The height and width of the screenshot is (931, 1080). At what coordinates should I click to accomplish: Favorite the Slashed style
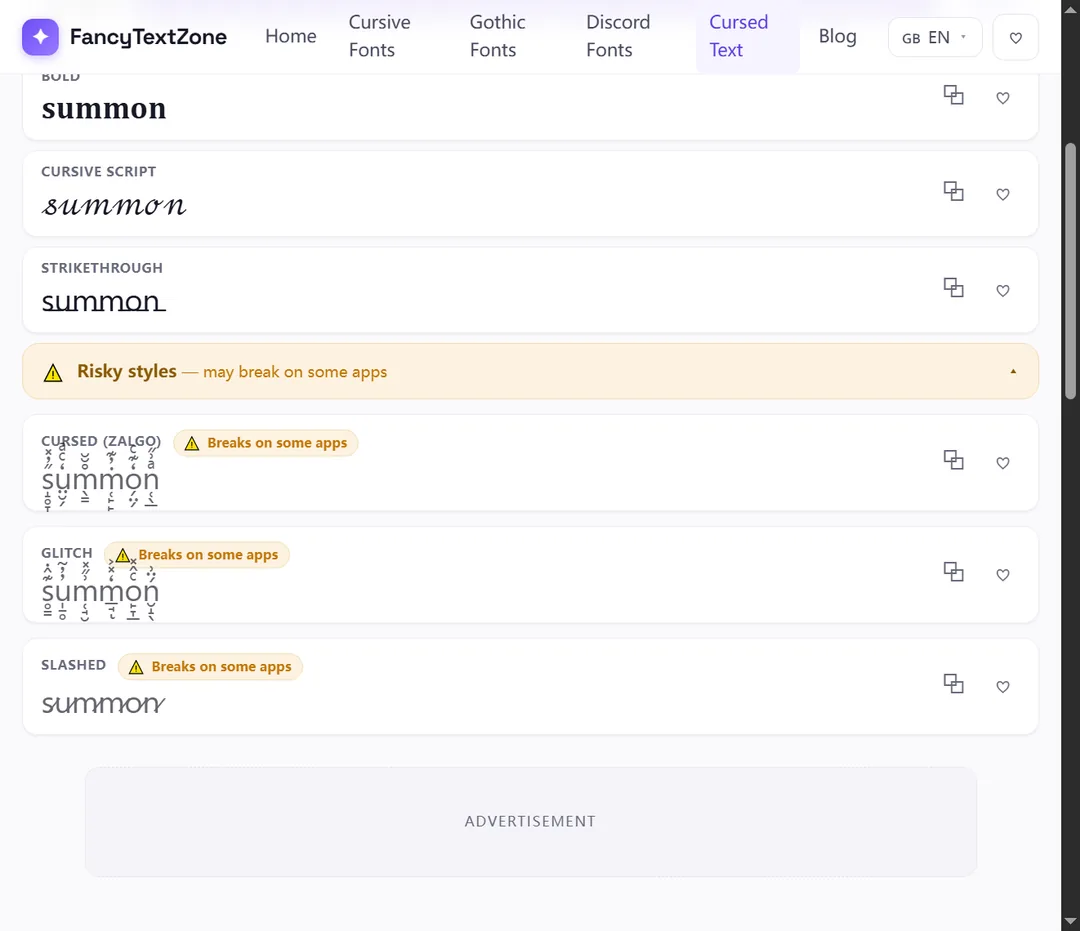click(x=1003, y=687)
